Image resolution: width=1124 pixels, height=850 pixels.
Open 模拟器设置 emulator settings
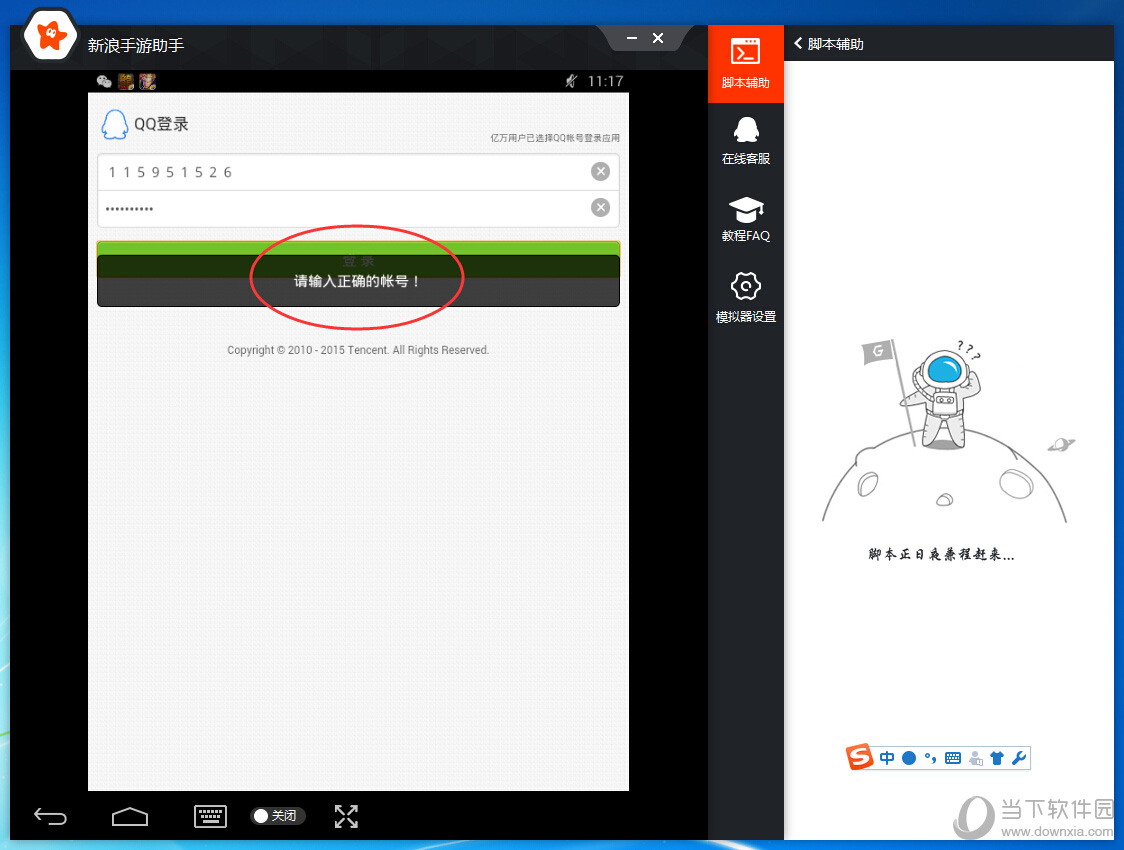coord(745,297)
